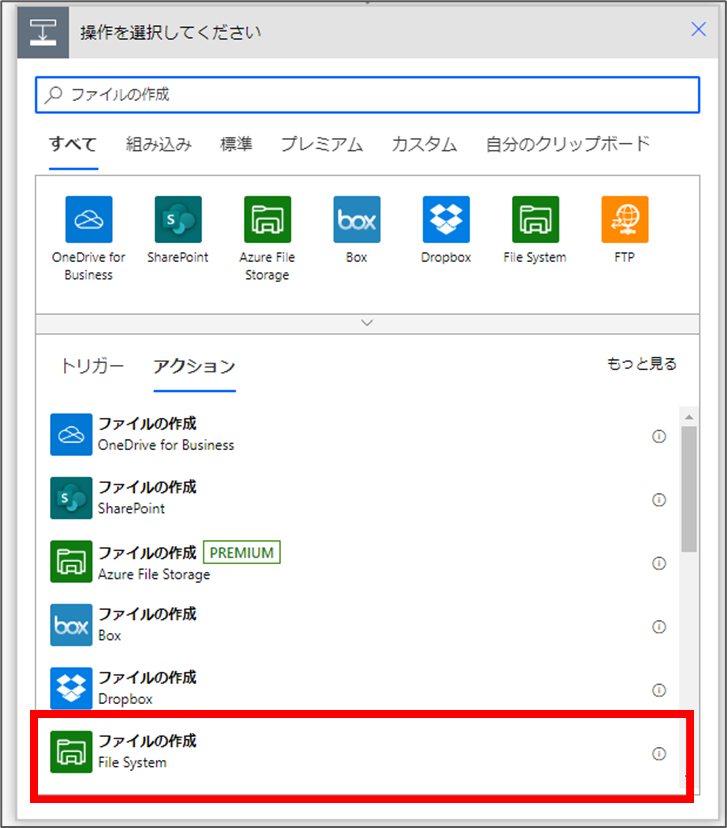This screenshot has width=727, height=828.
Task: Click the Dropbox action row icon
Action: click(x=71, y=688)
